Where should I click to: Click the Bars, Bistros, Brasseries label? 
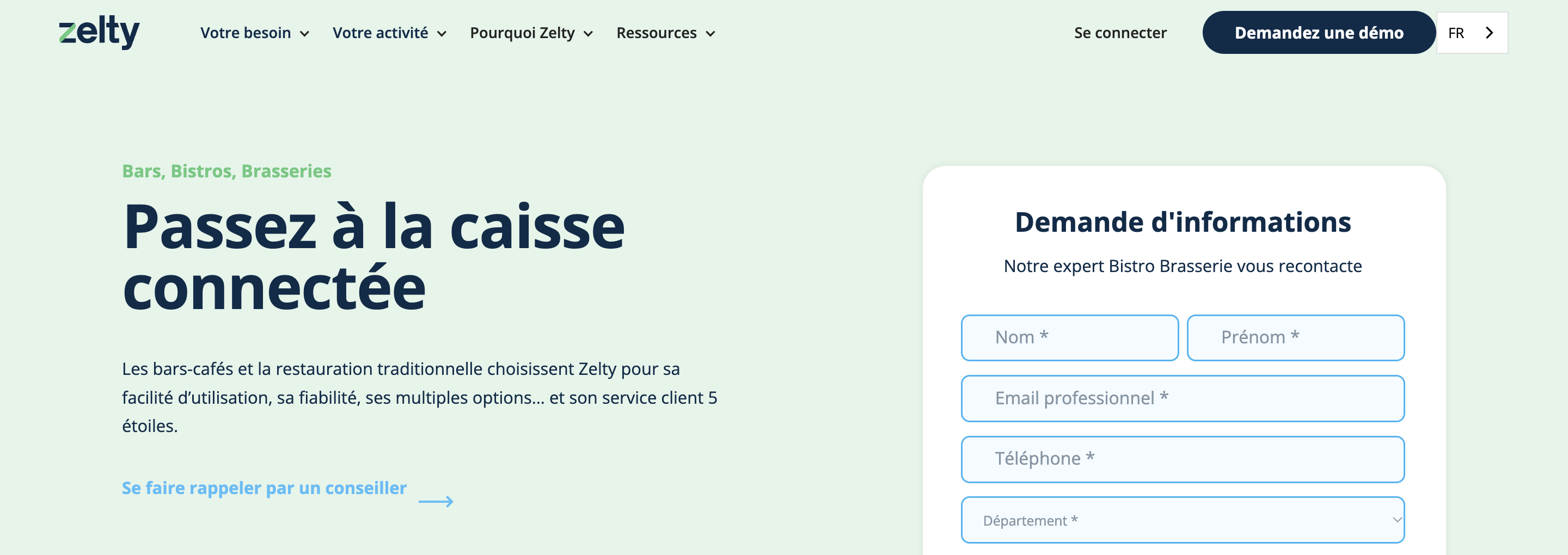226,171
